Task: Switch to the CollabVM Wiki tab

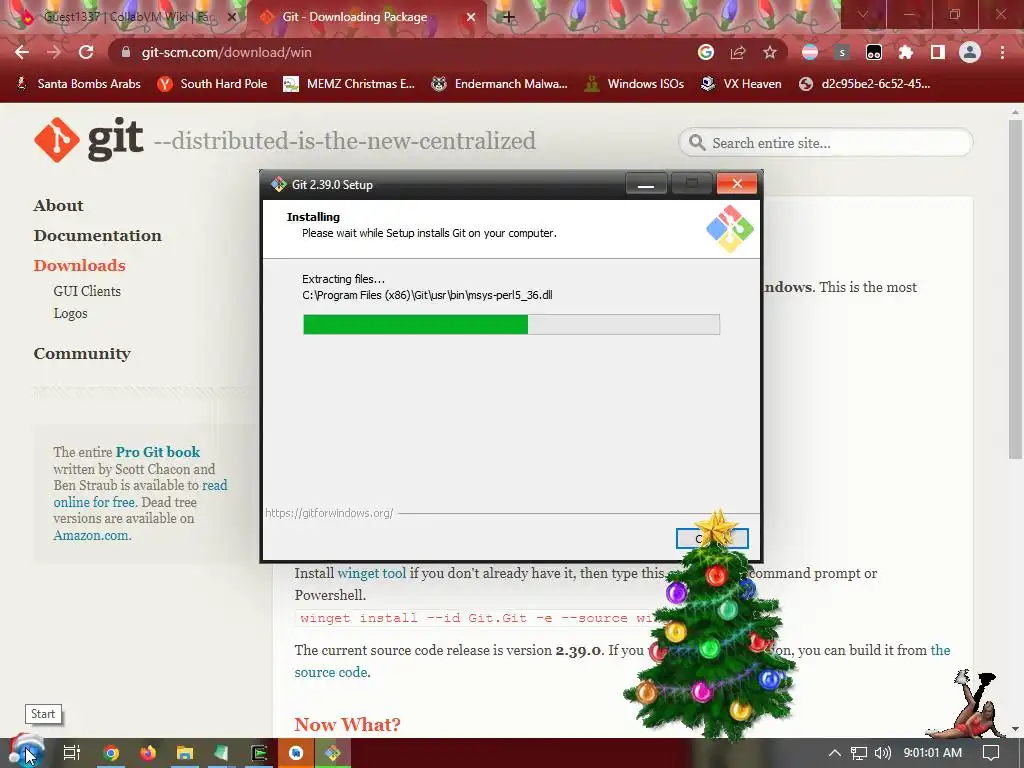Action: [127, 17]
